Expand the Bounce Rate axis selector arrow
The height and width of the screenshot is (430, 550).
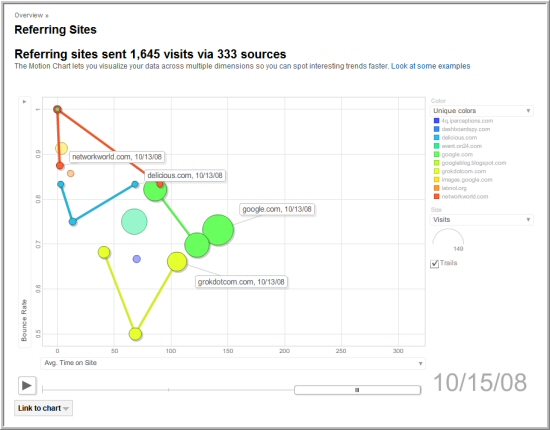coord(24,102)
